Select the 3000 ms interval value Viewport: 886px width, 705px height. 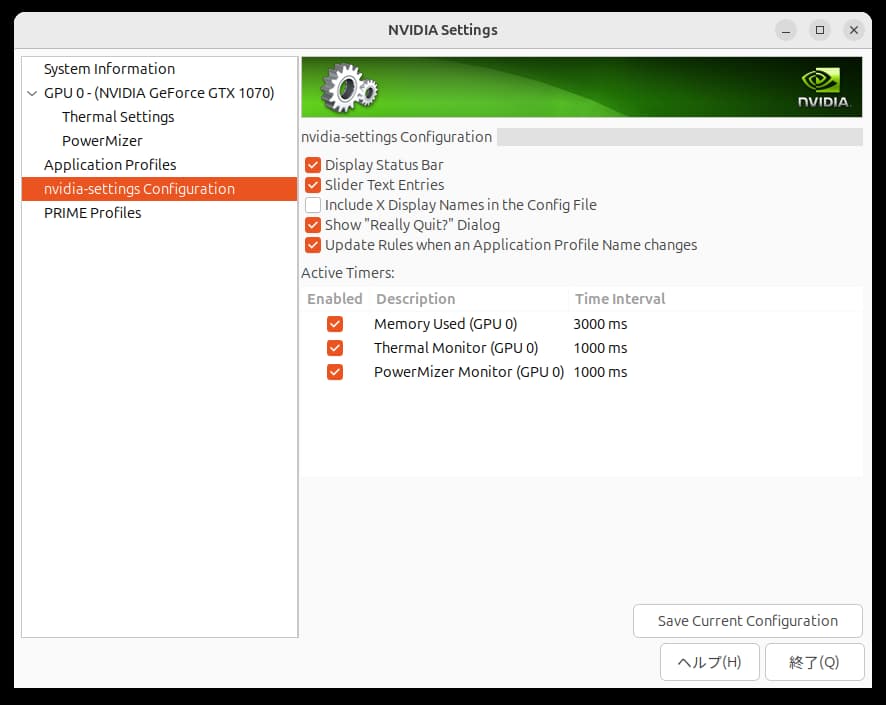point(600,324)
